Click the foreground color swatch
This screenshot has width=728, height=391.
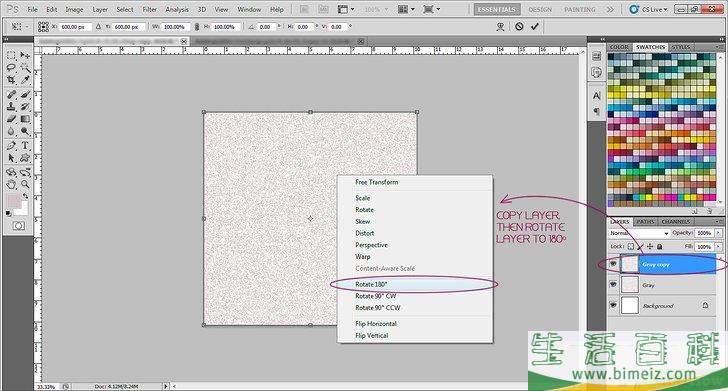[x=13, y=202]
